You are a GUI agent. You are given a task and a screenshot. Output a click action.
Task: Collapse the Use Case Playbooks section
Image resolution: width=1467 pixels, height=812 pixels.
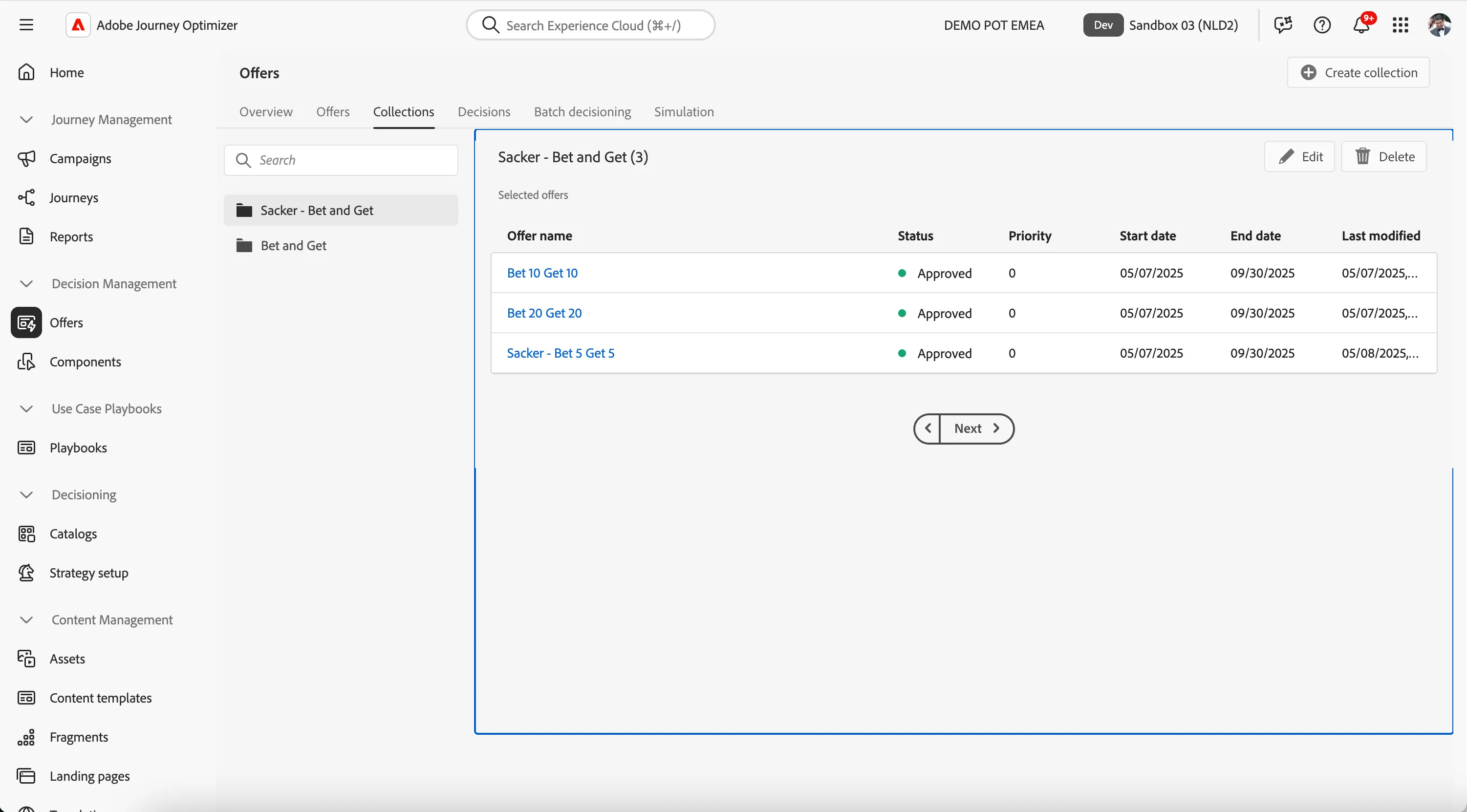pos(26,409)
